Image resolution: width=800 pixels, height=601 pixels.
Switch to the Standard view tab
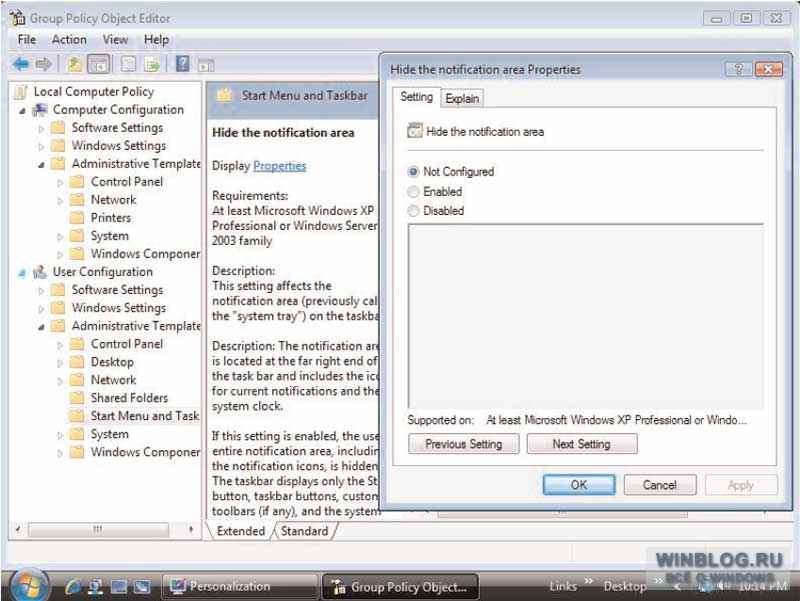click(305, 531)
